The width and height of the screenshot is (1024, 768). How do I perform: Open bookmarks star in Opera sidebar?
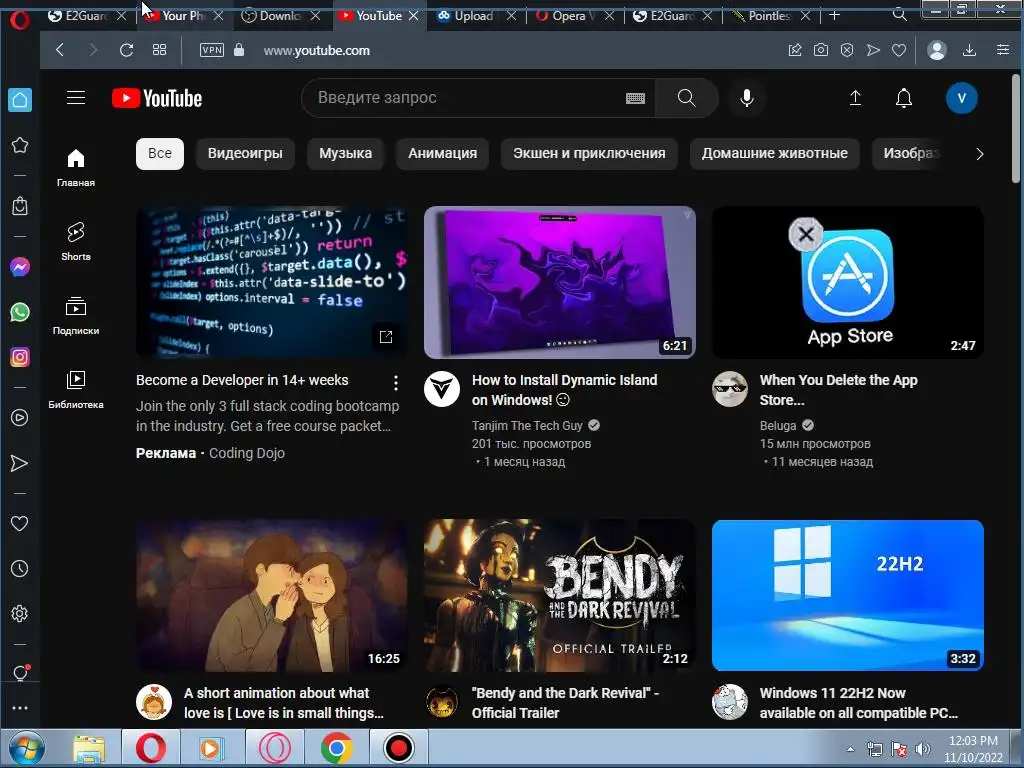pos(20,145)
